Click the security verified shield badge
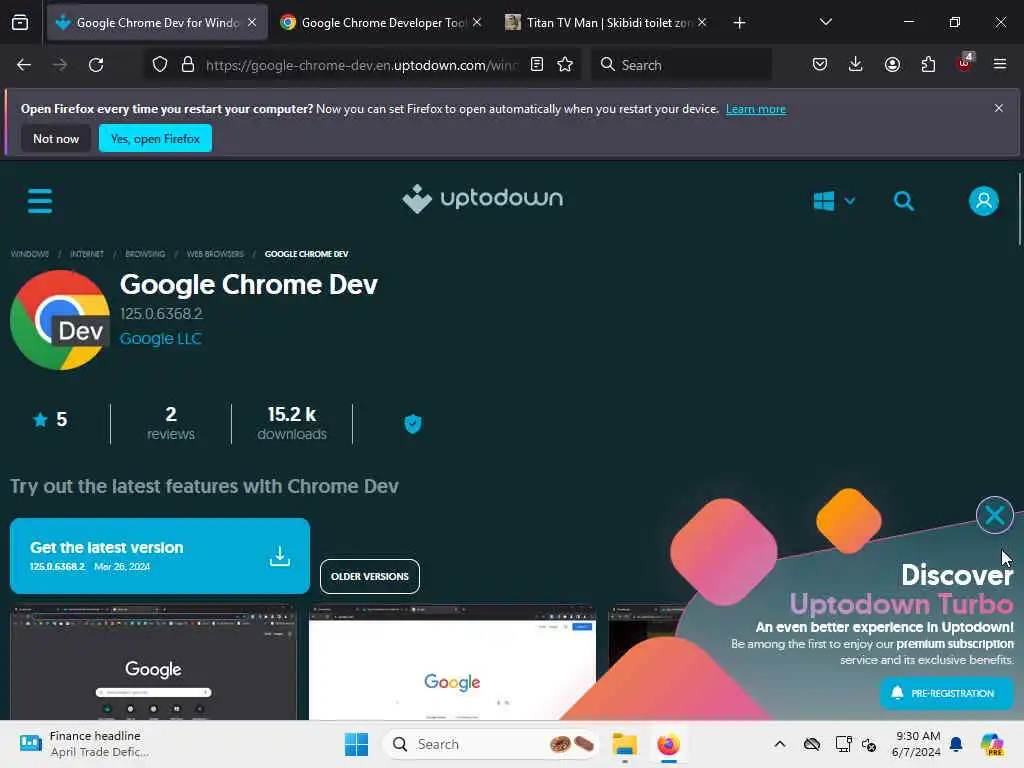This screenshot has width=1024, height=768. pyautogui.click(x=413, y=424)
